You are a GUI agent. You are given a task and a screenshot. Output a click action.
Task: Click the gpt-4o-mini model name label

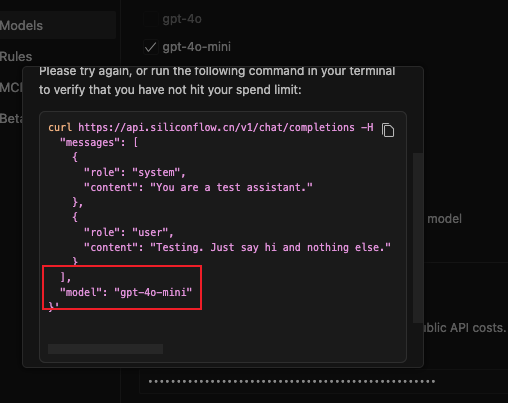tap(197, 47)
